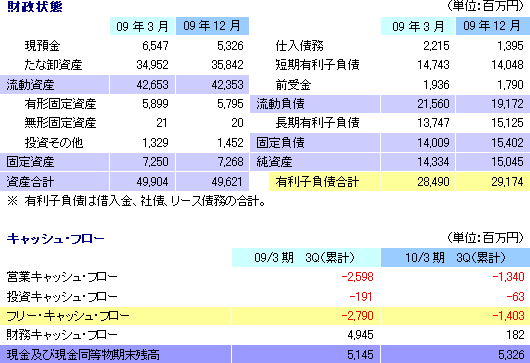Click the 短期有利子負債 row label

pos(317,65)
